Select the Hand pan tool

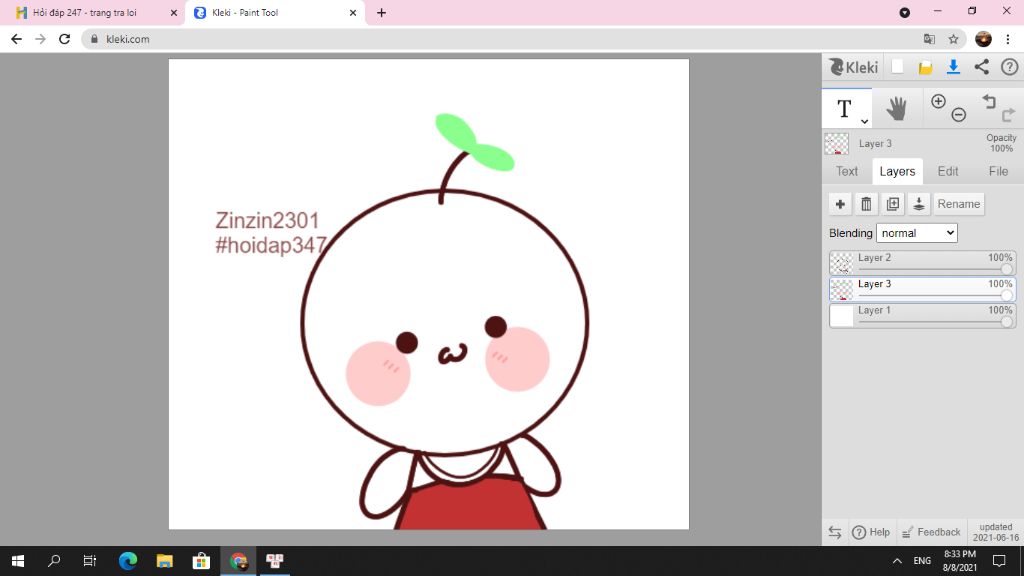(x=897, y=108)
